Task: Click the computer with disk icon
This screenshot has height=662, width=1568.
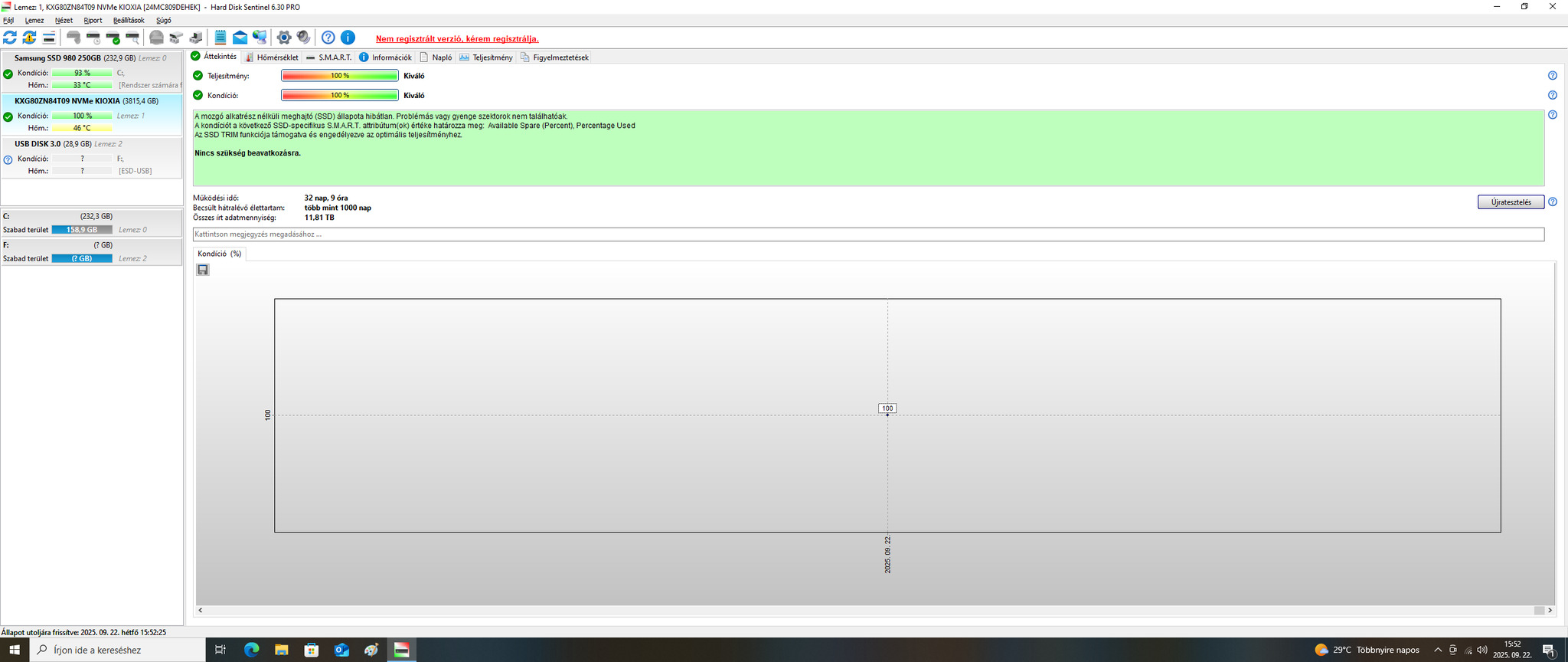Action: click(x=196, y=38)
